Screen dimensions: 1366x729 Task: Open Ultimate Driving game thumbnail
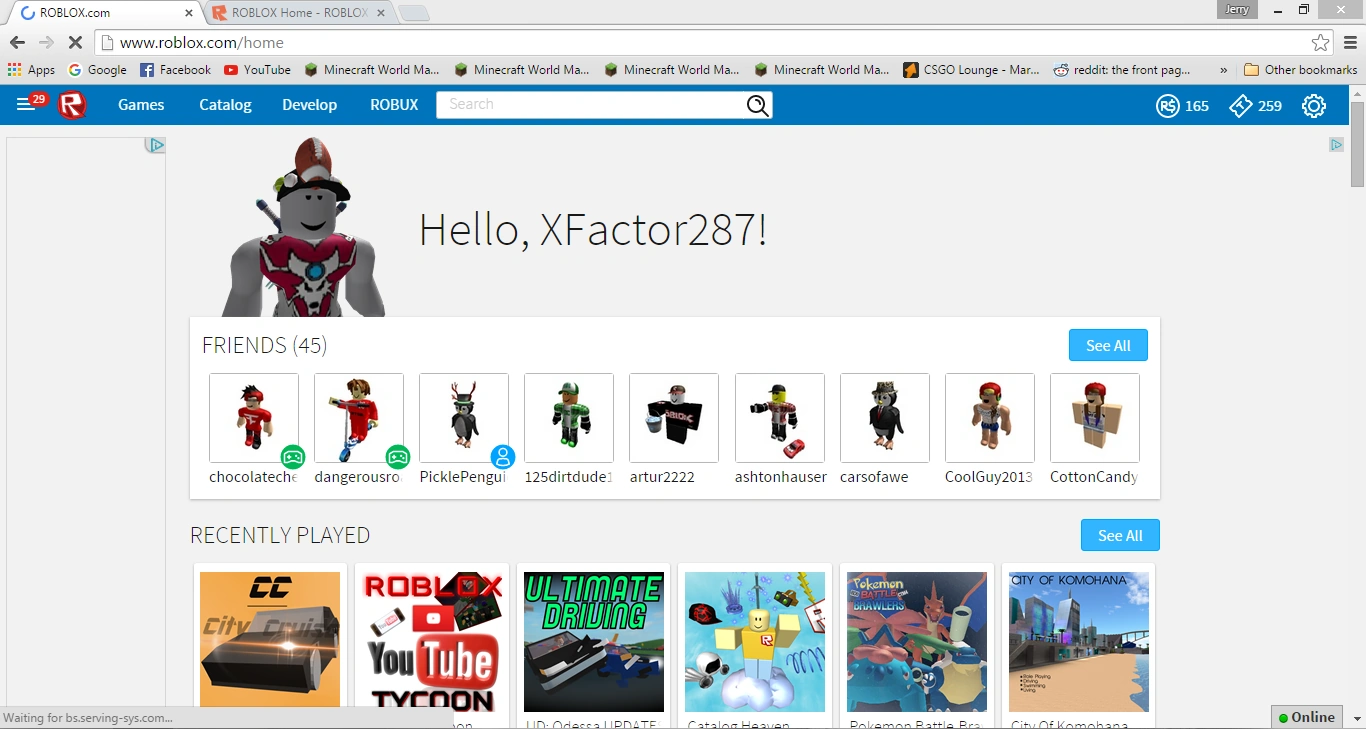point(594,641)
